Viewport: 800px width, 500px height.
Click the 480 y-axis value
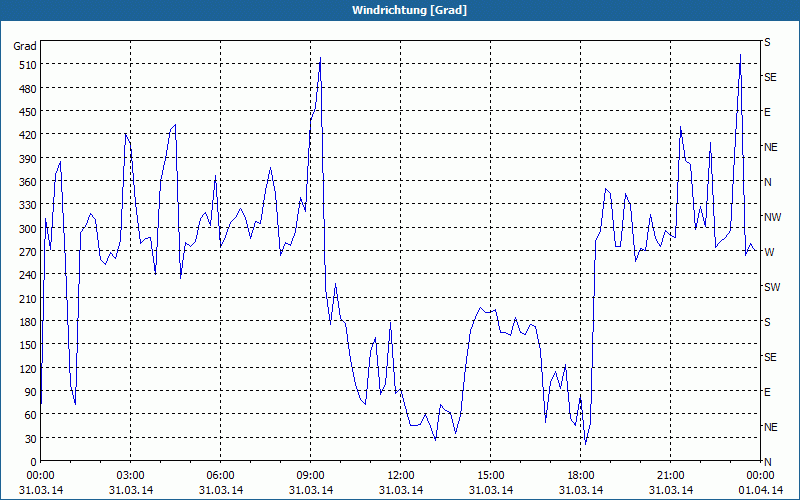coord(28,88)
